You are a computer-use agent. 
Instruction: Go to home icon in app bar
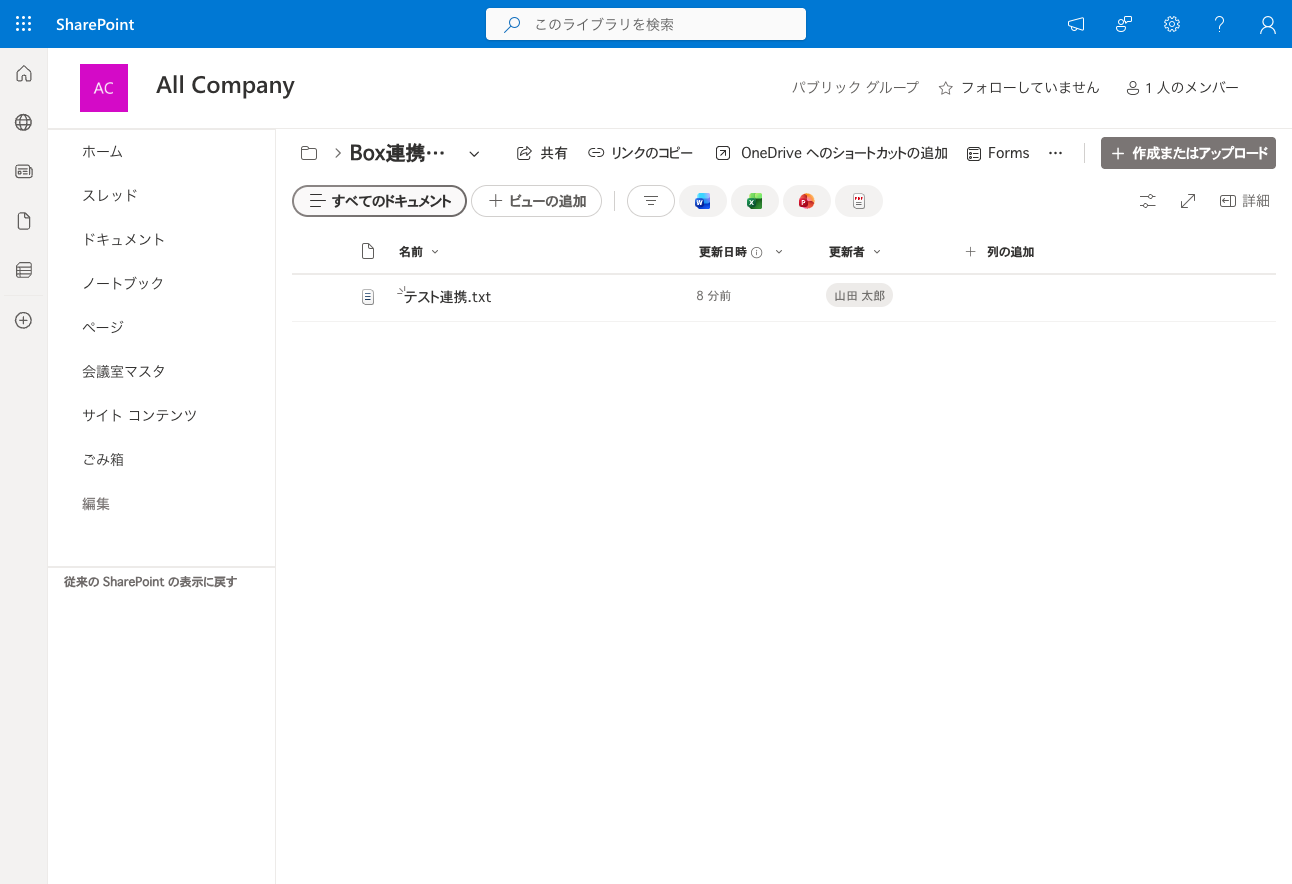coord(24,73)
